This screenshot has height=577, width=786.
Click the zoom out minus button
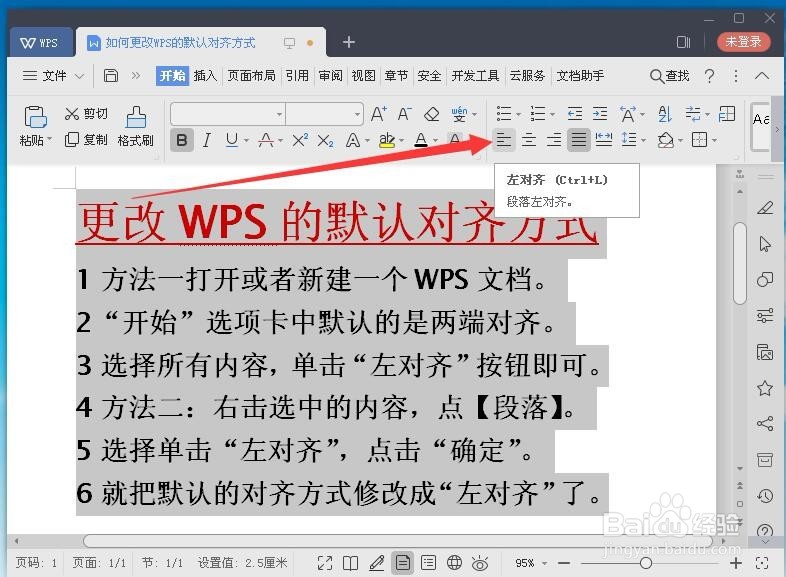pyautogui.click(x=564, y=563)
